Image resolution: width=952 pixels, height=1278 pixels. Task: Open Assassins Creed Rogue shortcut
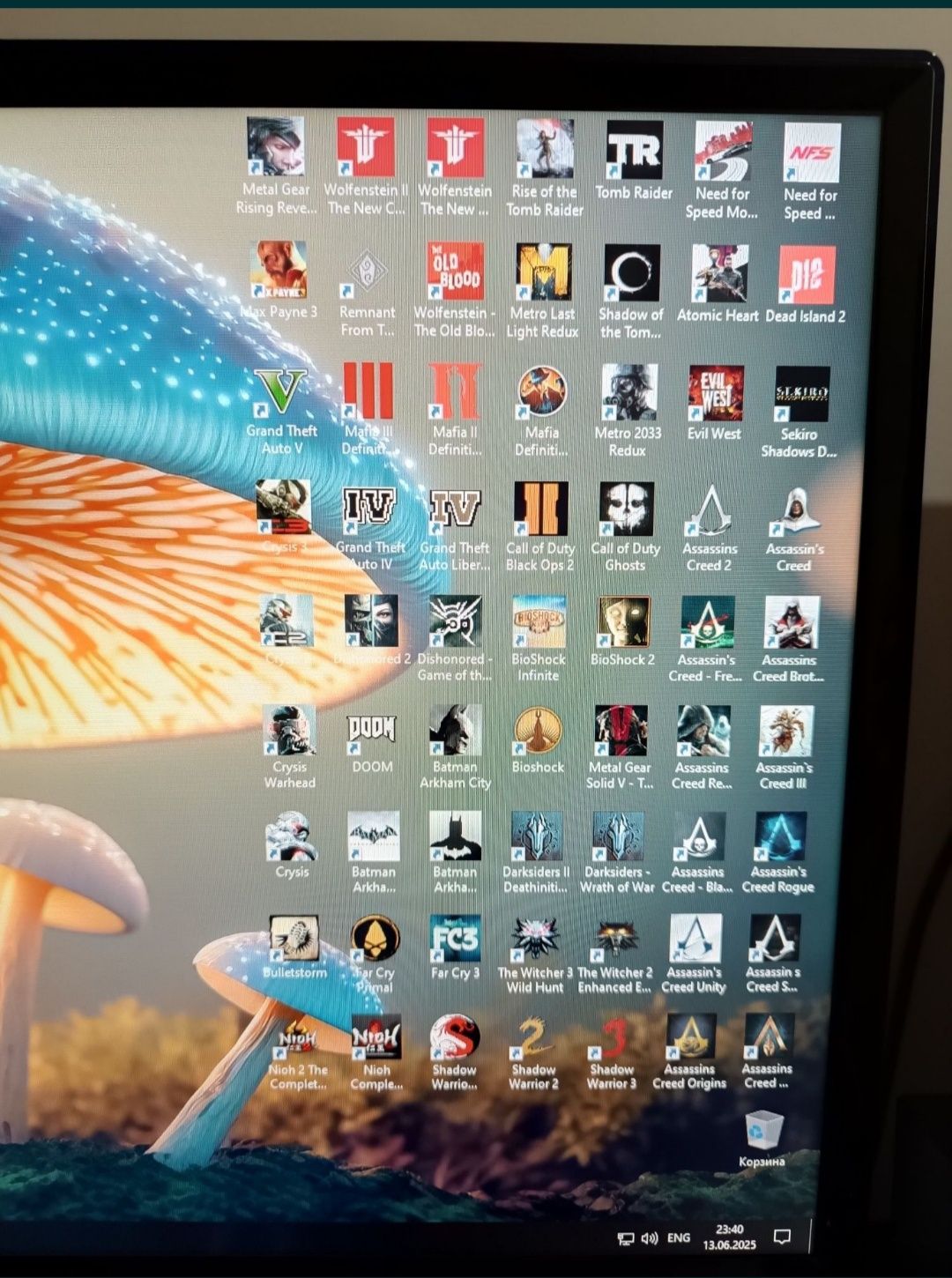[780, 836]
